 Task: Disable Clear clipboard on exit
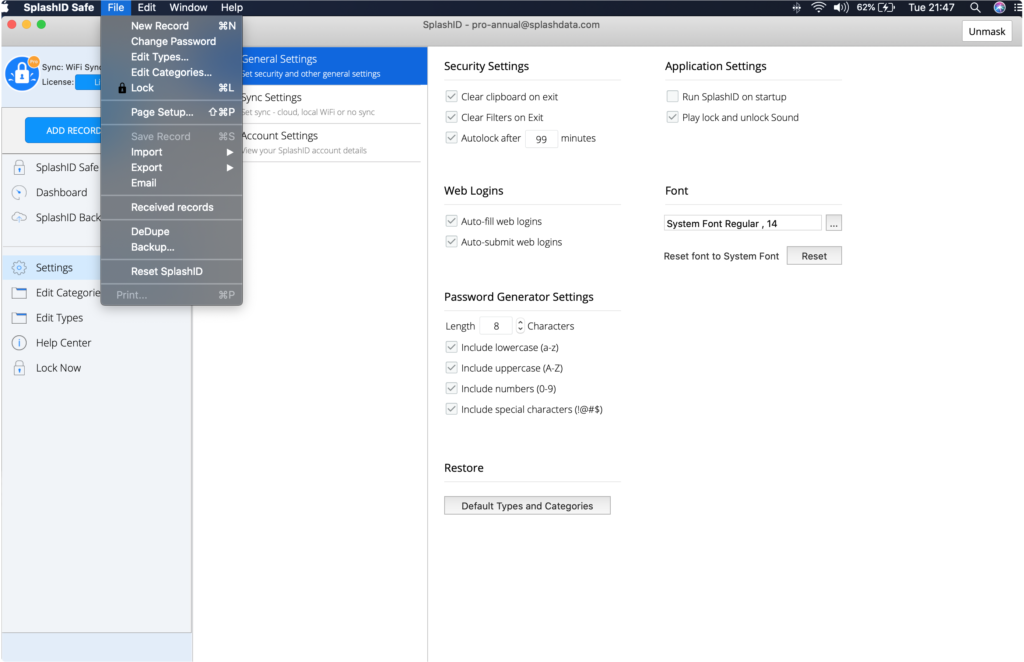pos(452,97)
